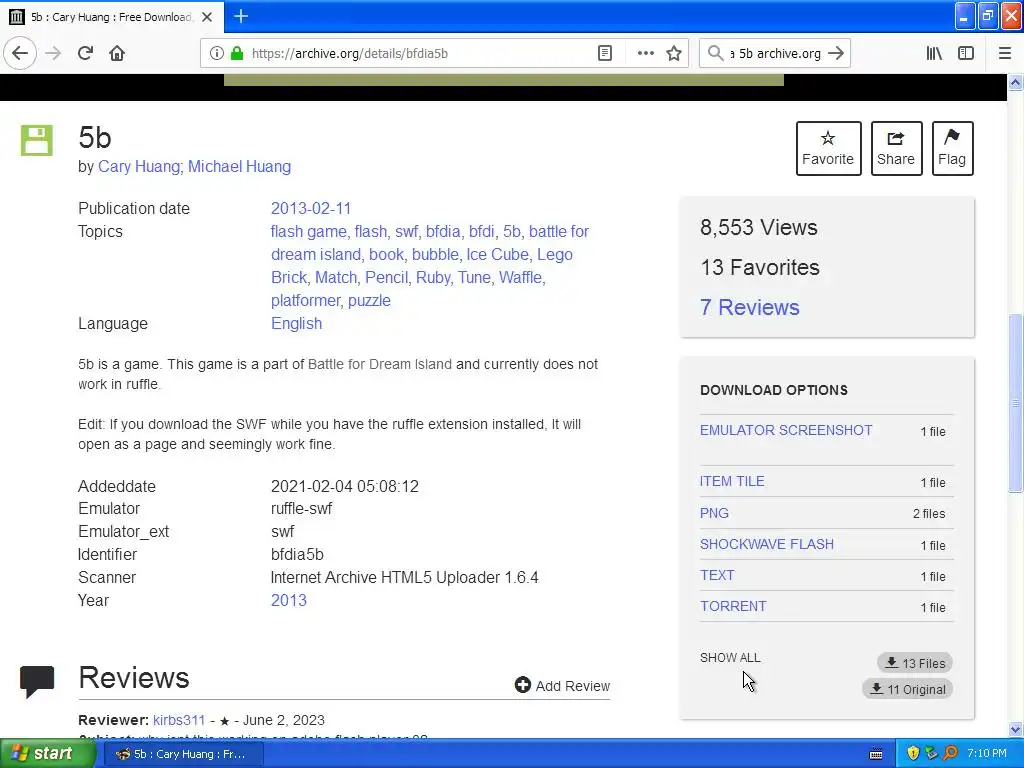
Task: Open the Firefox hamburger menu
Action: point(1005,54)
